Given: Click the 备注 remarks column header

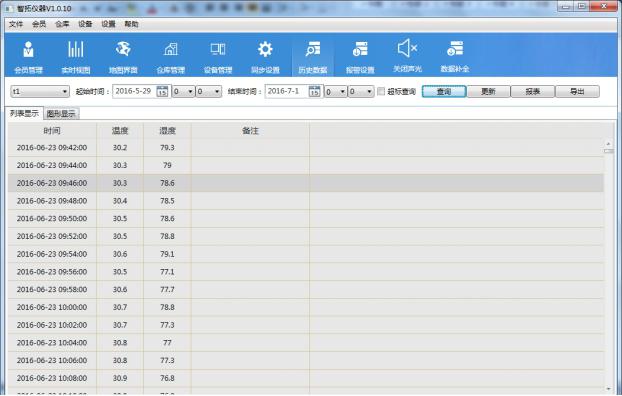Looking at the screenshot, I should point(250,131).
